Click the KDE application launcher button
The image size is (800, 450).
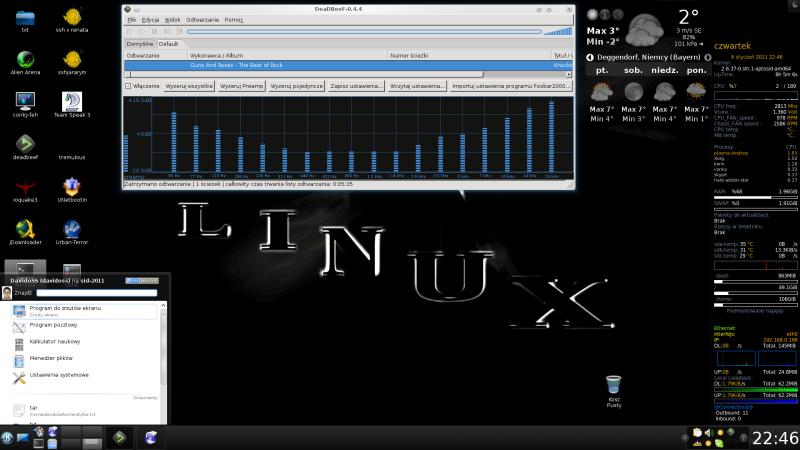pyautogui.click(x=9, y=436)
